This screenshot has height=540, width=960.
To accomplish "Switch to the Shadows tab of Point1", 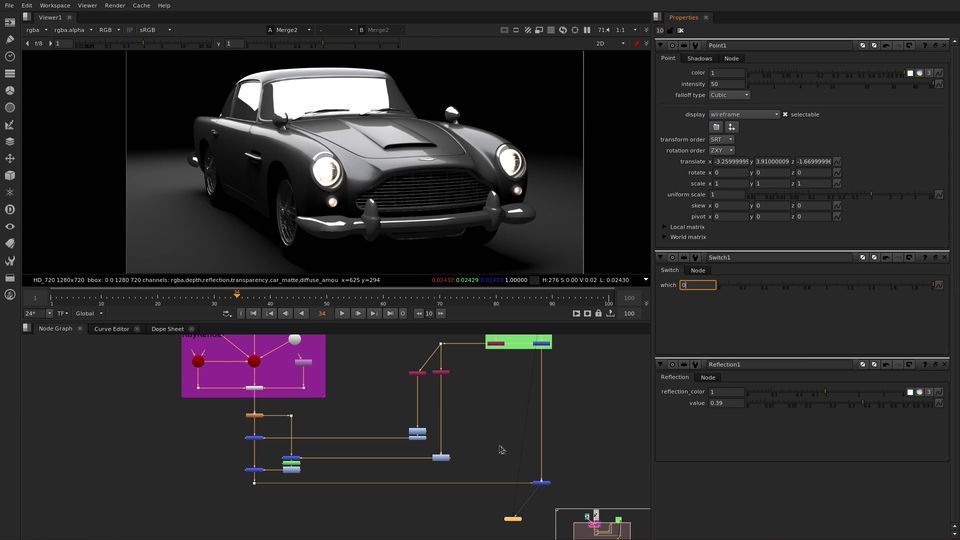I will 699,58.
